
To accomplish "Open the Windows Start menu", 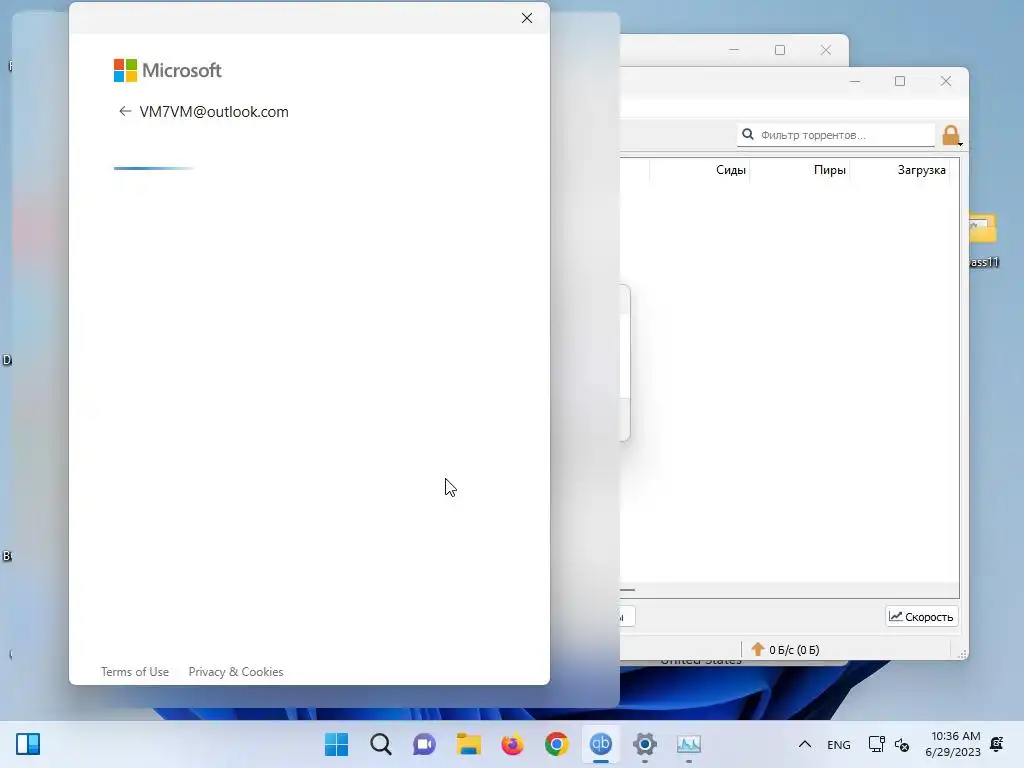I will 336,744.
